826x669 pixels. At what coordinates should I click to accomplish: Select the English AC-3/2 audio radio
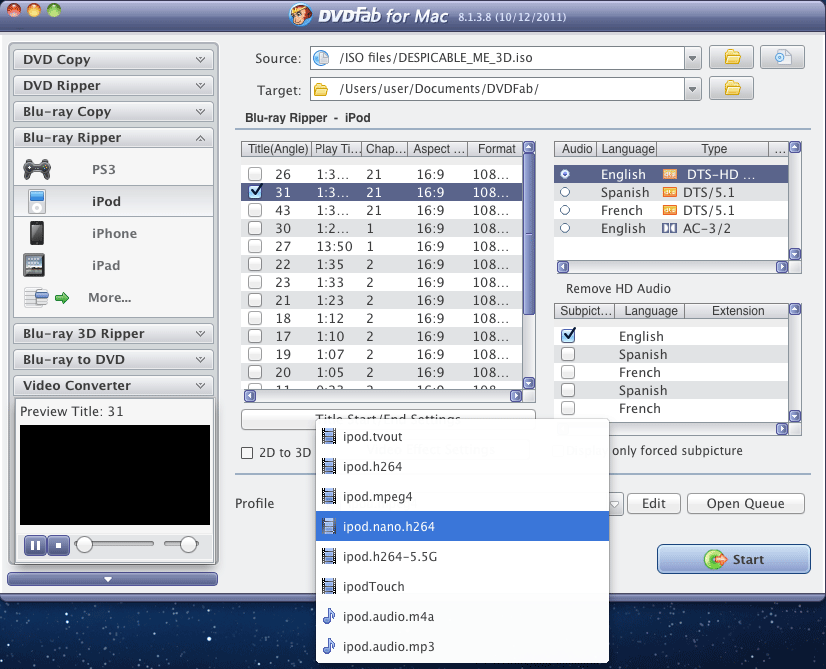[565, 228]
